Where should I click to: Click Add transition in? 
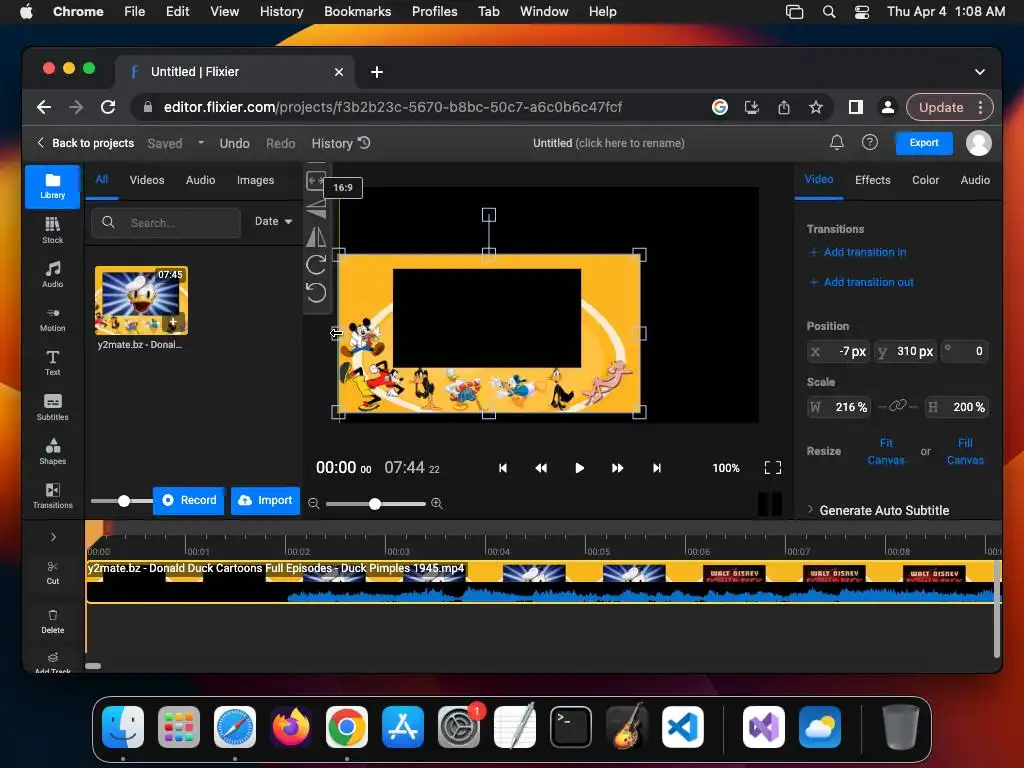[x=858, y=252]
